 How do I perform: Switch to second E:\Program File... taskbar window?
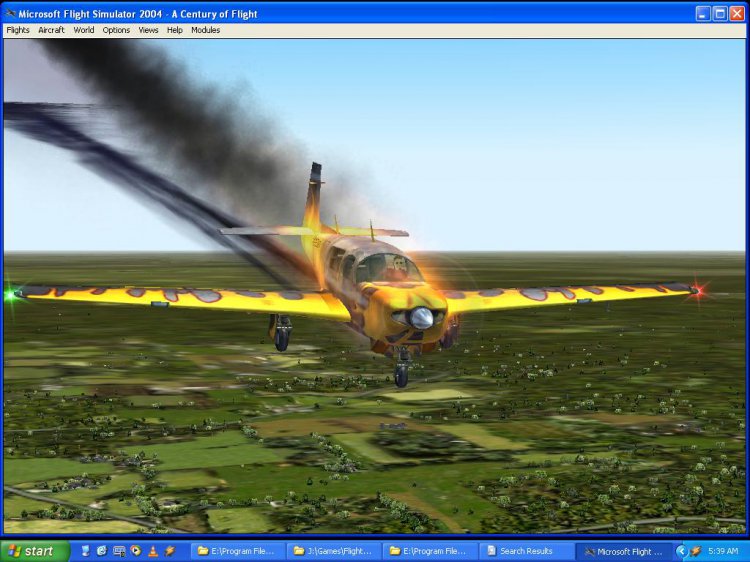tap(430, 551)
